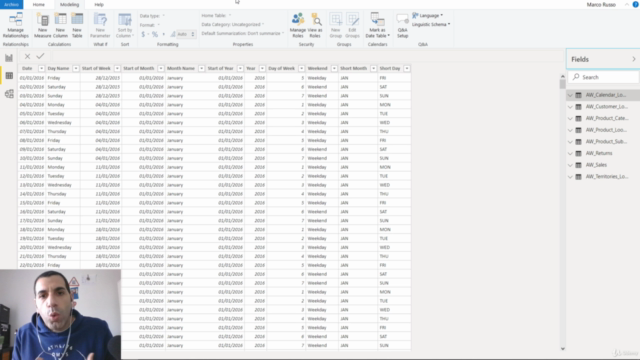
Task: Select the Short Month column header
Action: tap(353, 68)
